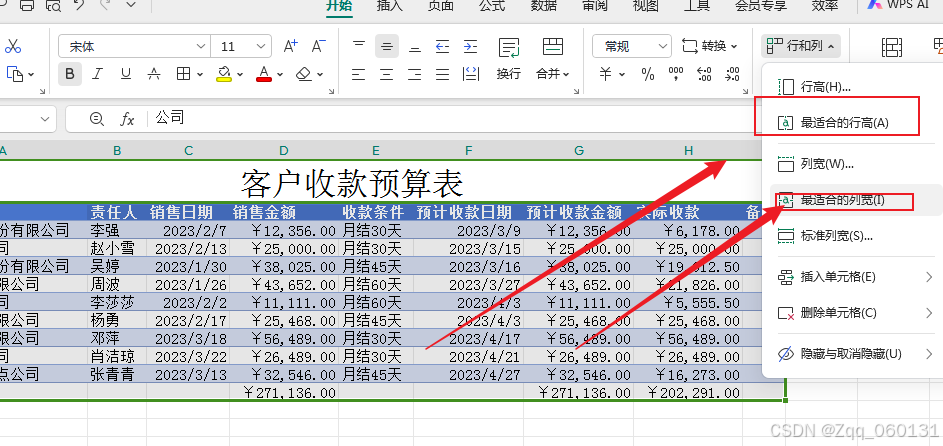The width and height of the screenshot is (943, 446).
Task: Choose 最适合的行高(A) menu item
Action: pyautogui.click(x=849, y=123)
